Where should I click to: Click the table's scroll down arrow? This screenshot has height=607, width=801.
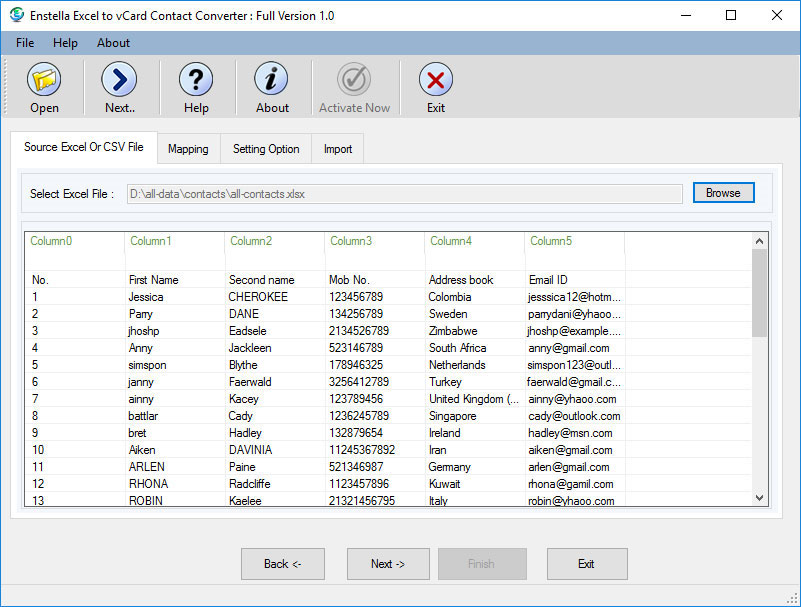pyautogui.click(x=759, y=497)
